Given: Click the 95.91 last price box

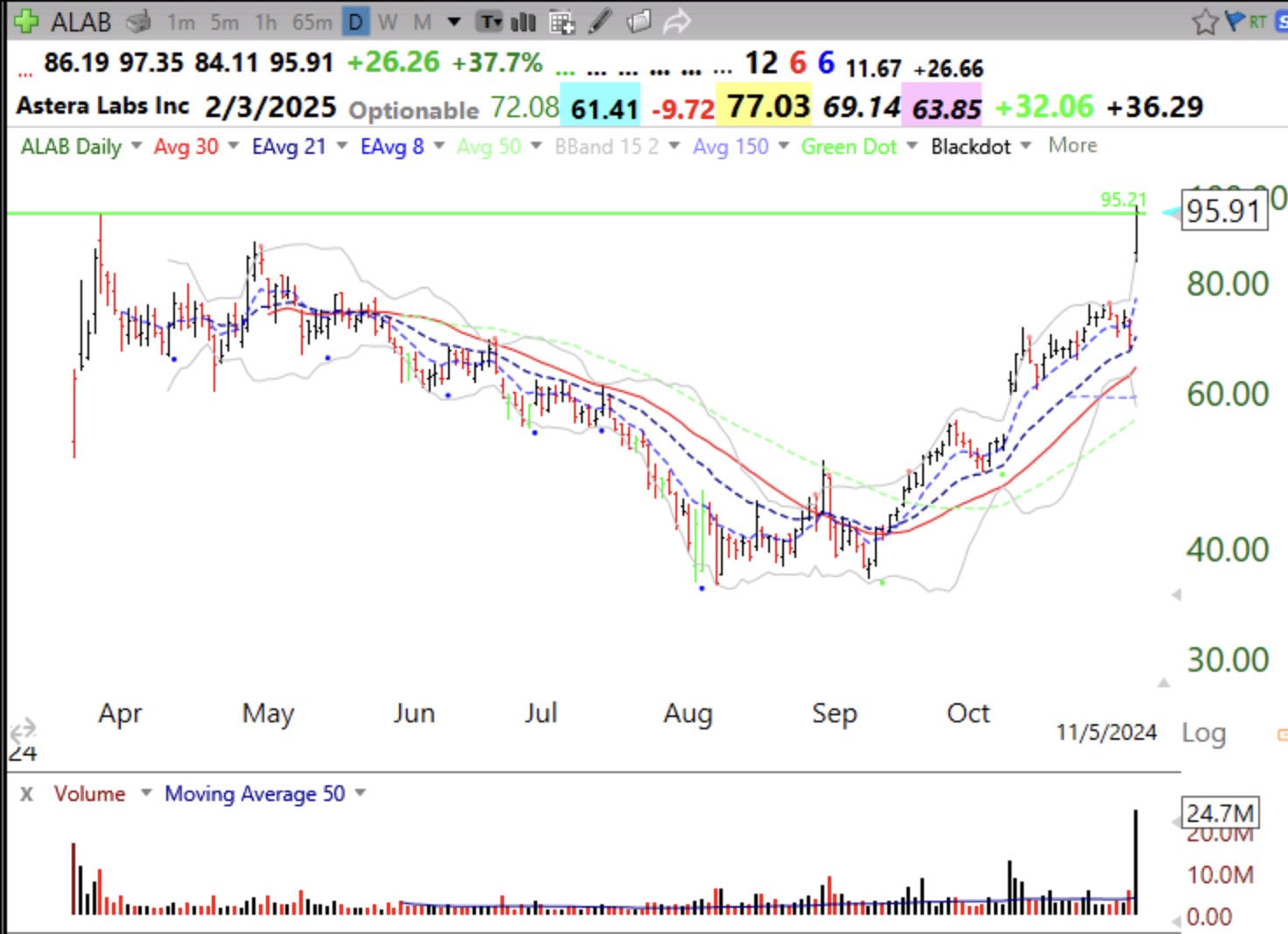Looking at the screenshot, I should click(x=1224, y=212).
